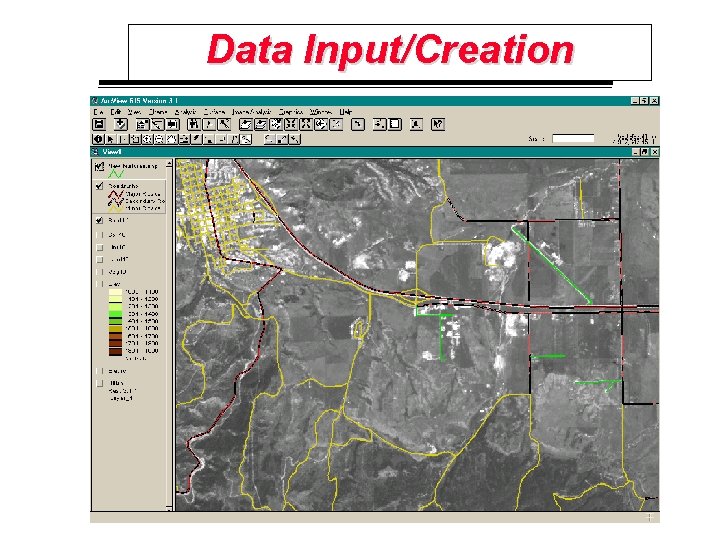Click the legend scrollbar down arrow
This screenshot has width=720, height=540.
tap(169, 507)
